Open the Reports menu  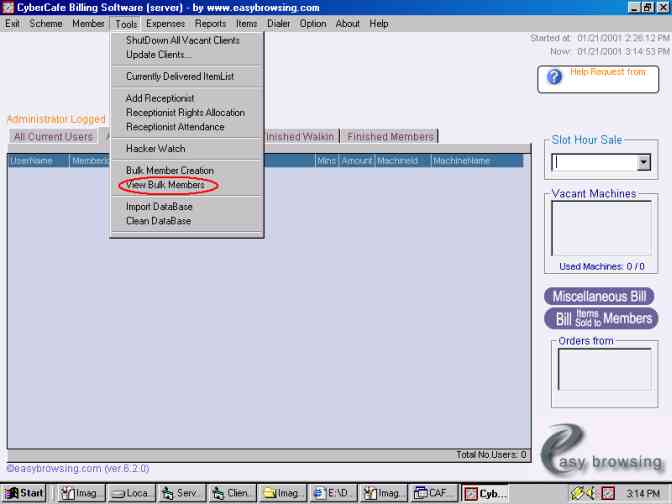[x=210, y=23]
